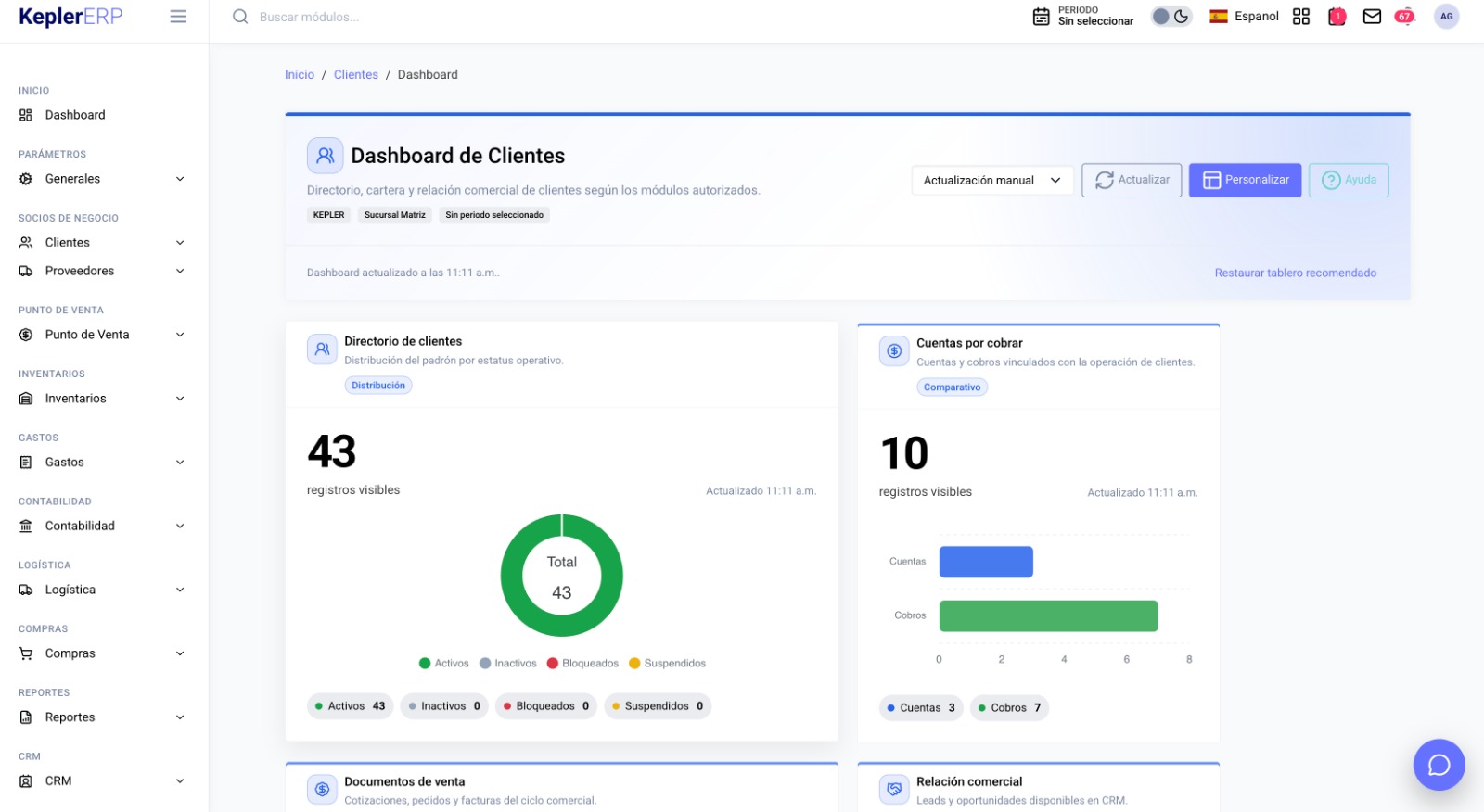
Task: Click the Clientes people icon in sidebar
Action: [x=26, y=243]
